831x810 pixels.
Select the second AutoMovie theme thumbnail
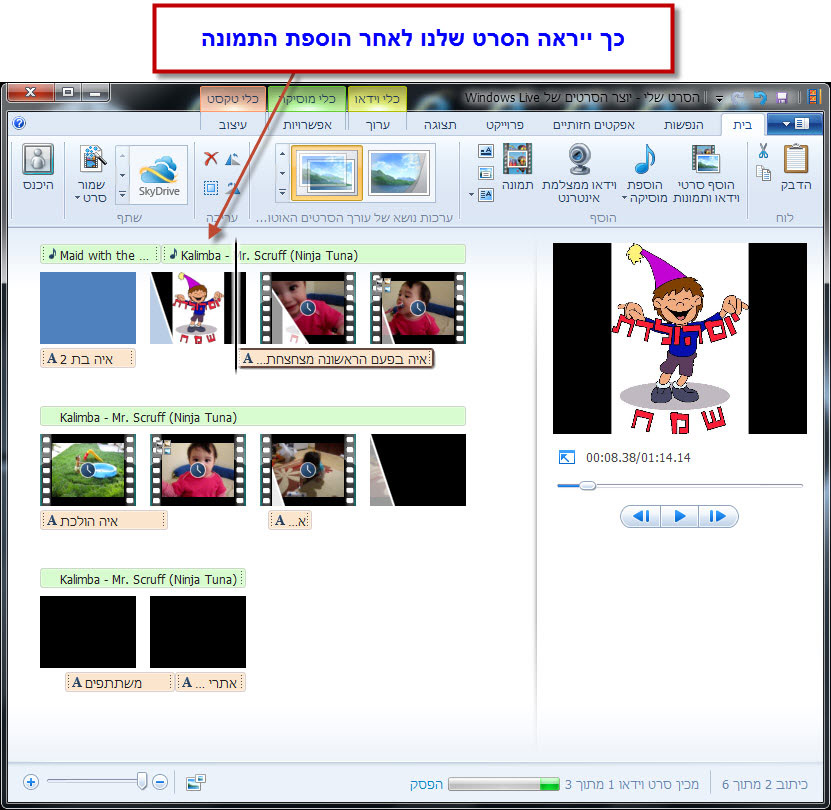399,173
